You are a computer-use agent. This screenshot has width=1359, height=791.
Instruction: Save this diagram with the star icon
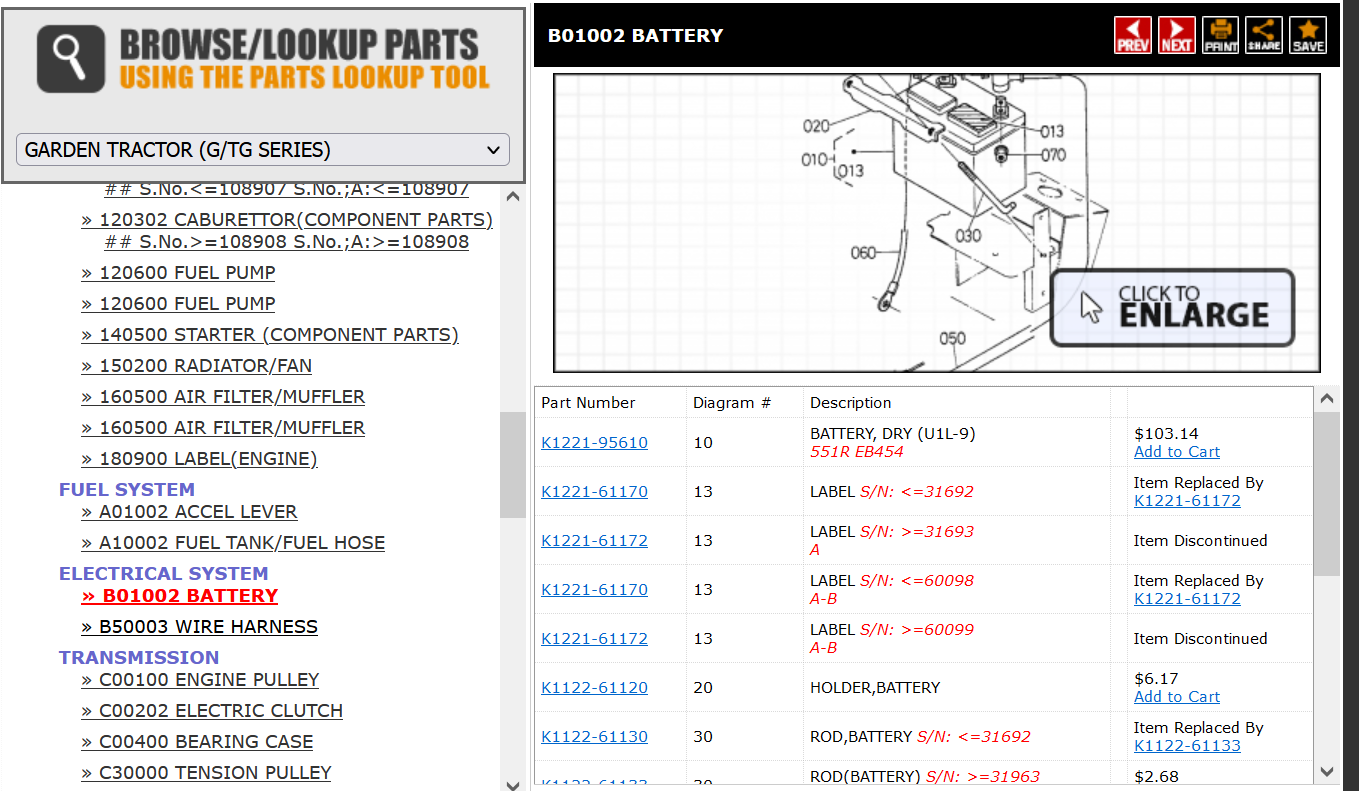[1308, 35]
